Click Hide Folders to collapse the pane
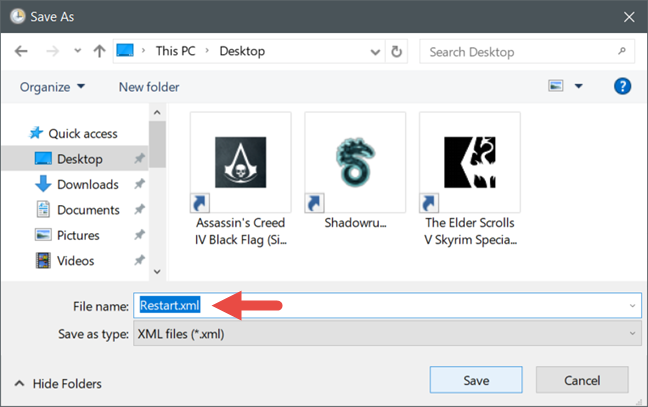Screen dimensions: 648x407 pyautogui.click(x=58, y=383)
